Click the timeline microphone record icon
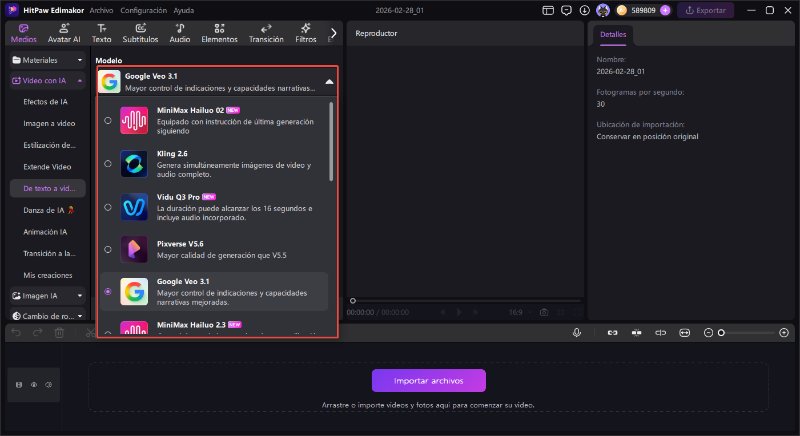Viewport: 800px width, 436px height. (x=577, y=332)
